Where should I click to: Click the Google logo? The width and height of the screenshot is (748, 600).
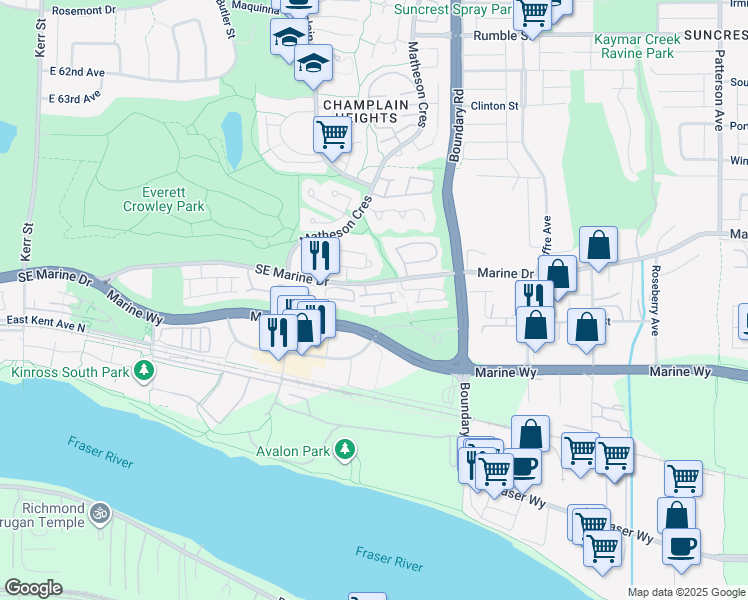click(x=33, y=588)
